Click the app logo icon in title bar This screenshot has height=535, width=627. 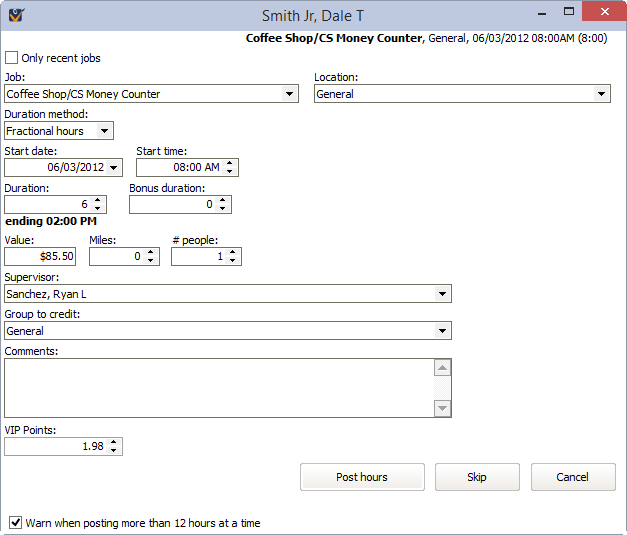coord(16,15)
